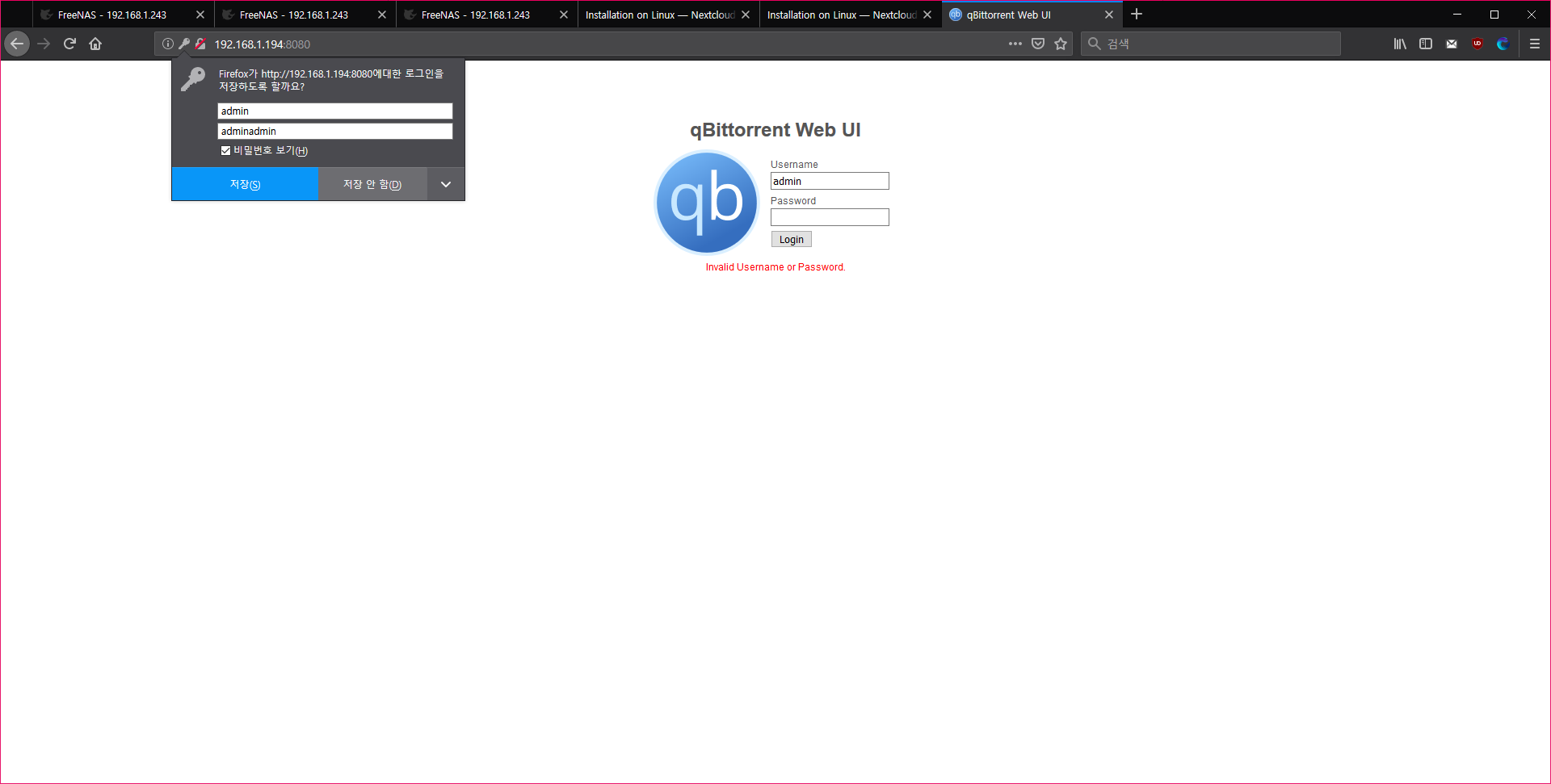
Task: Click the qBittorrent Web UI heading
Action: click(x=775, y=130)
